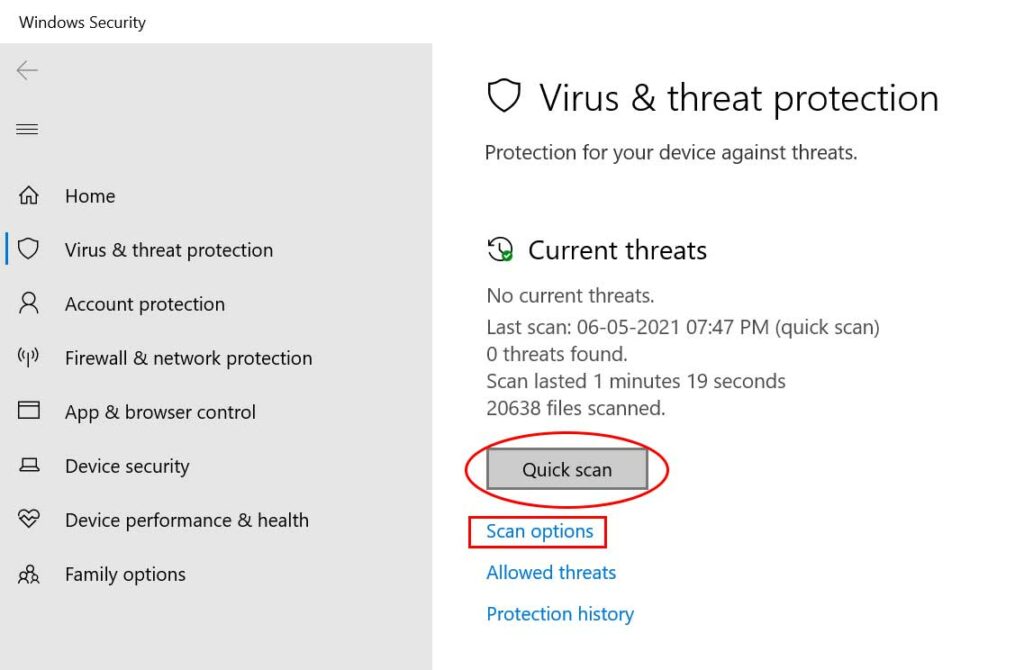Click the Home house icon

(x=29, y=195)
